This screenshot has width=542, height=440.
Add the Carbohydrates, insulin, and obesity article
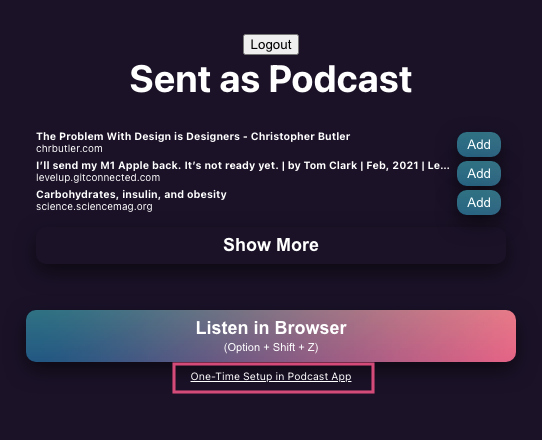pos(479,203)
